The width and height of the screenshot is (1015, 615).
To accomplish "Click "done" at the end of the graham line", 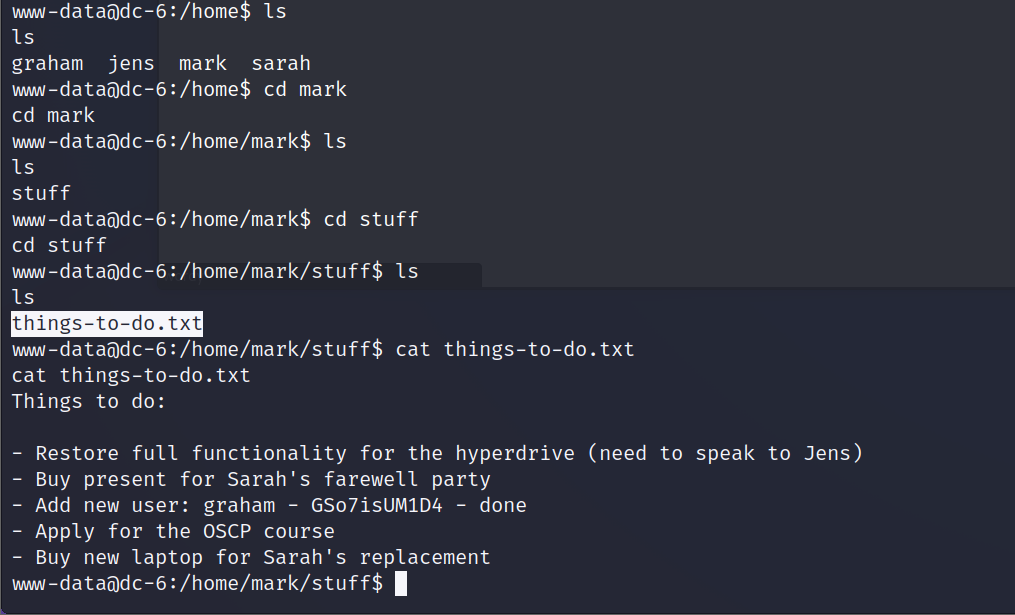I will 503,505.
